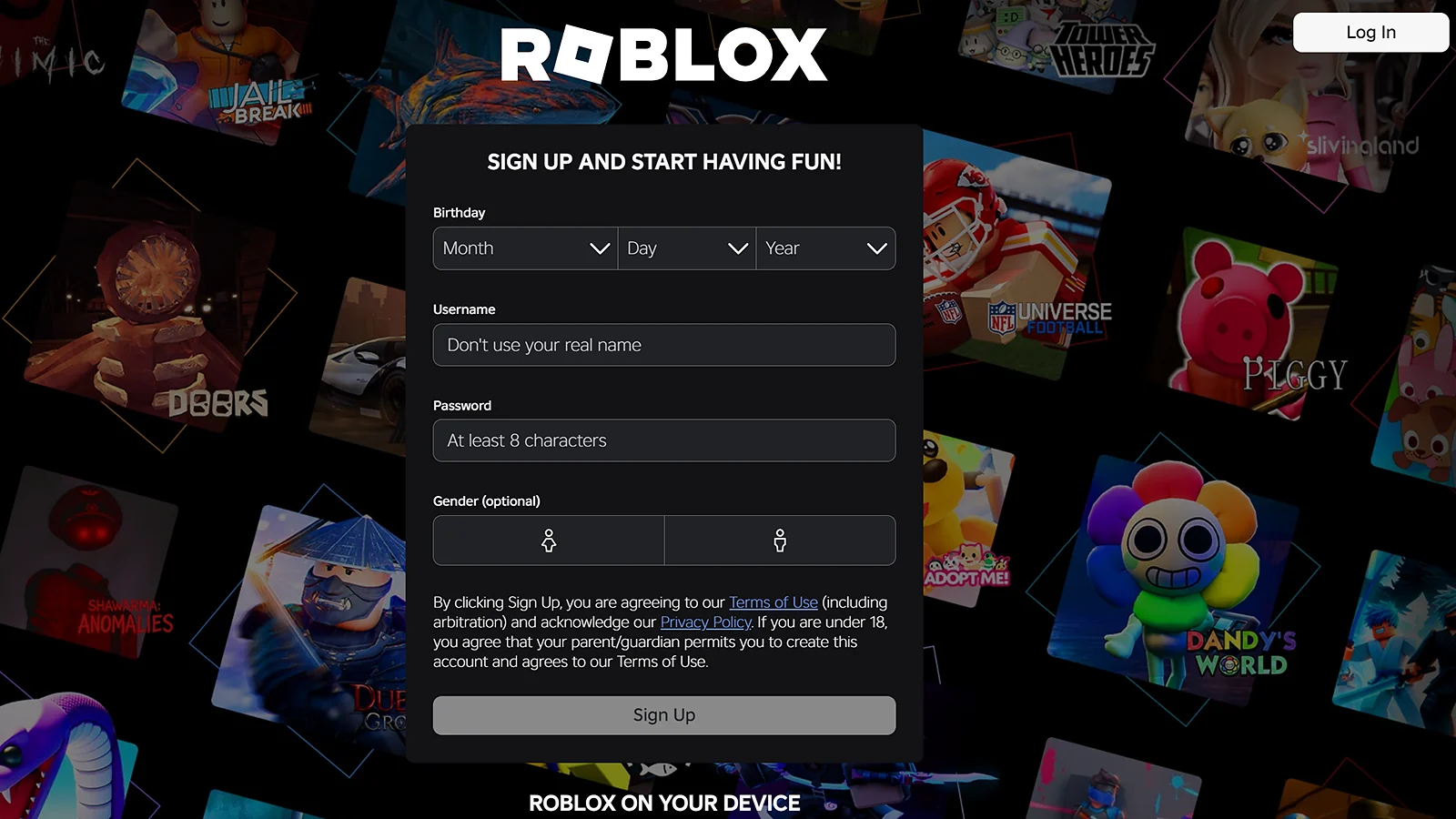Click the 'Roblox on your device' heading

tap(664, 803)
